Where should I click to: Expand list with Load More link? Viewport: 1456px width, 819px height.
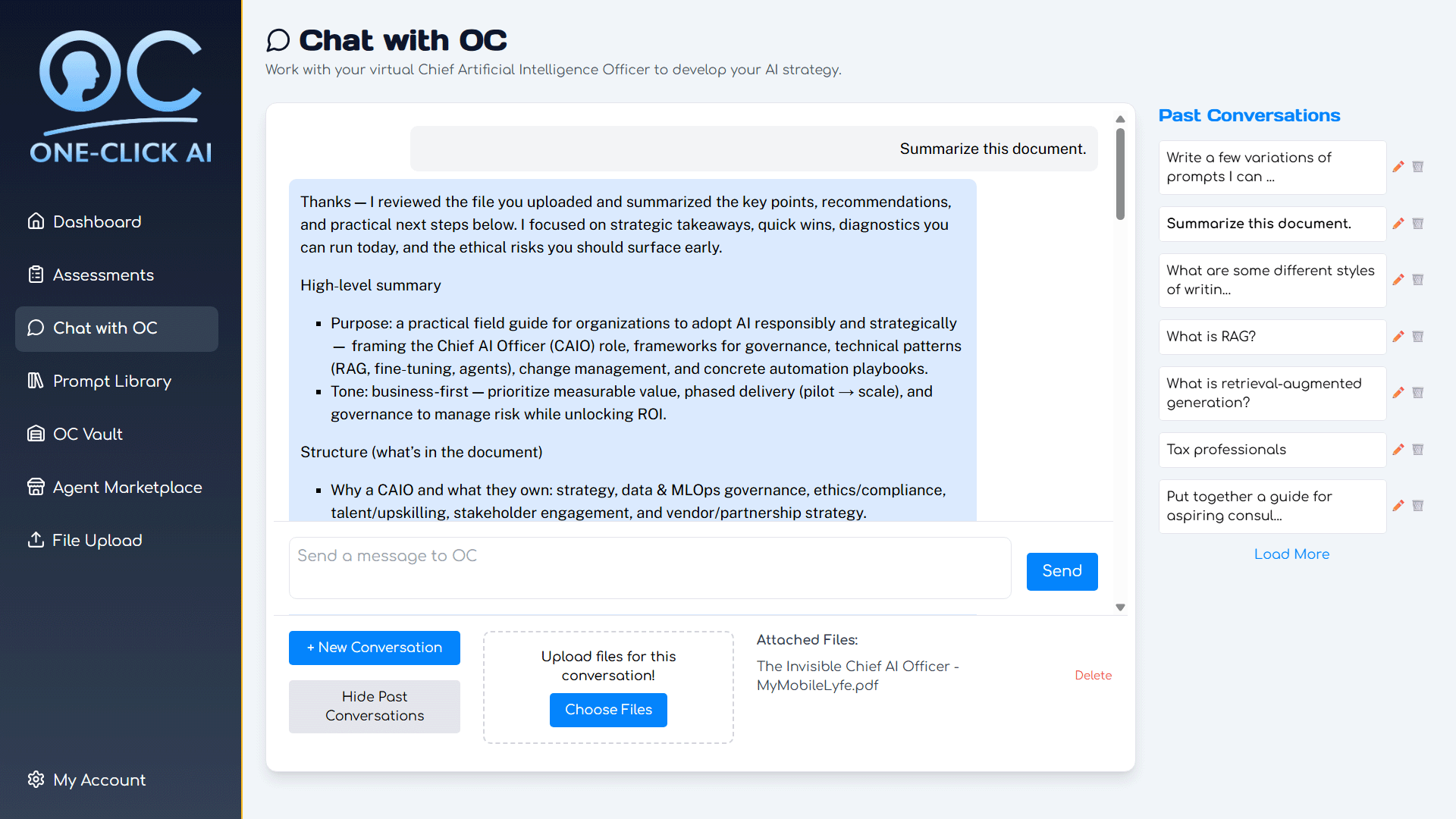1291,554
